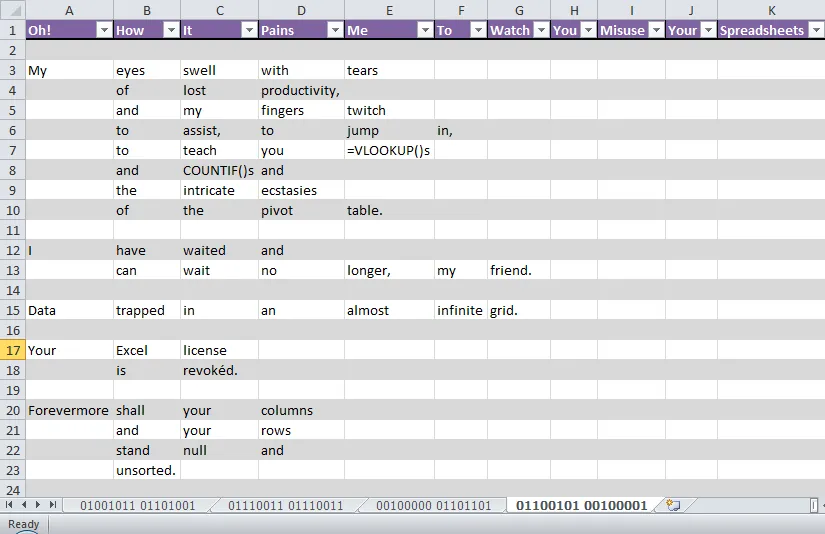Click the cell reading 'ecstasies'
The image size is (825, 534).
click(x=301, y=190)
